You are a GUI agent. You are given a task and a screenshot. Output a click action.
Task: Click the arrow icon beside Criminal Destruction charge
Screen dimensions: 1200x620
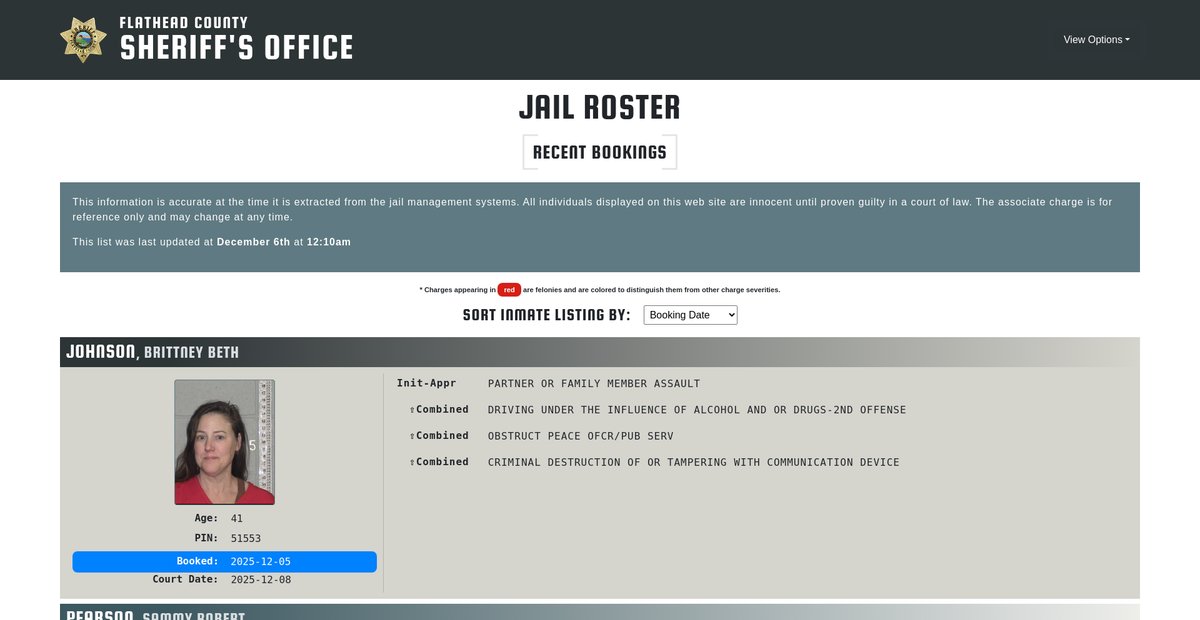[412, 462]
